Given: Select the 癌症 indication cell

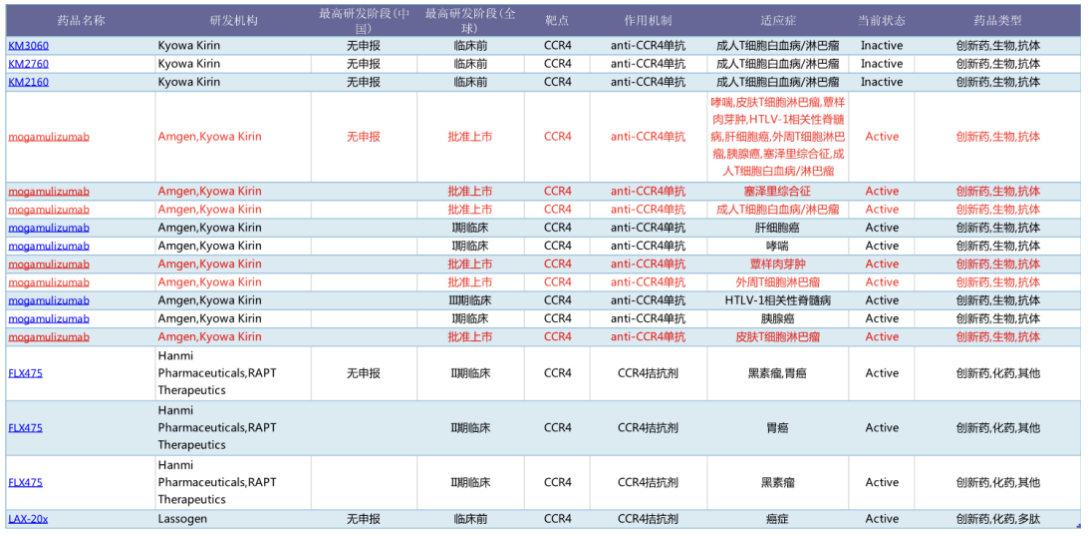Looking at the screenshot, I should 778,519.
